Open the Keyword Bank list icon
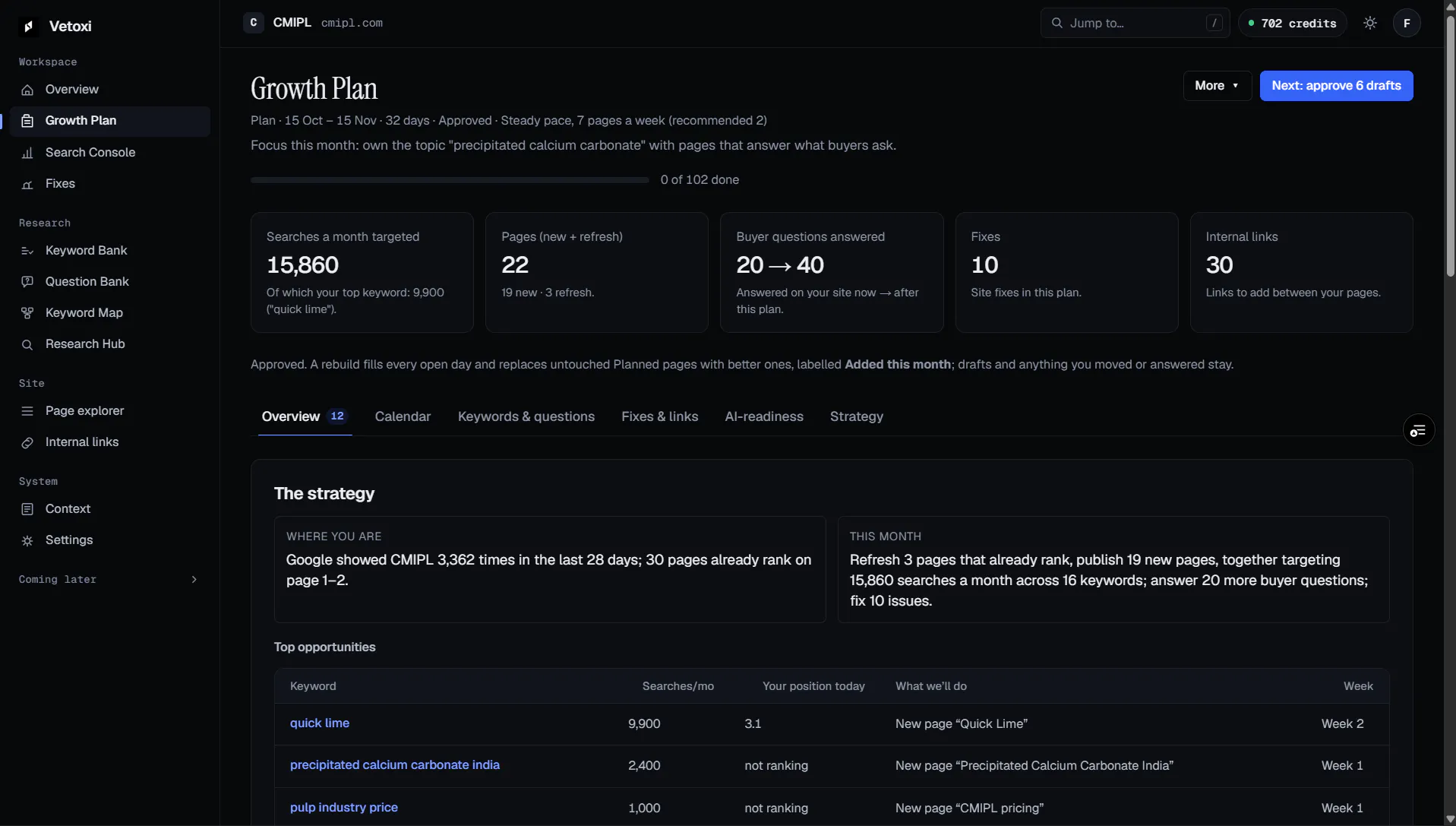 [27, 251]
